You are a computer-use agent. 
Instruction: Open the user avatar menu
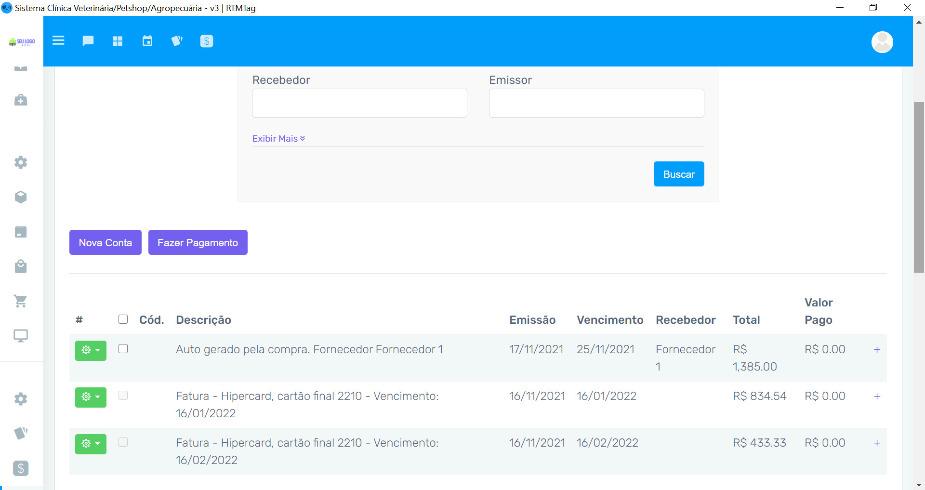pos(882,42)
